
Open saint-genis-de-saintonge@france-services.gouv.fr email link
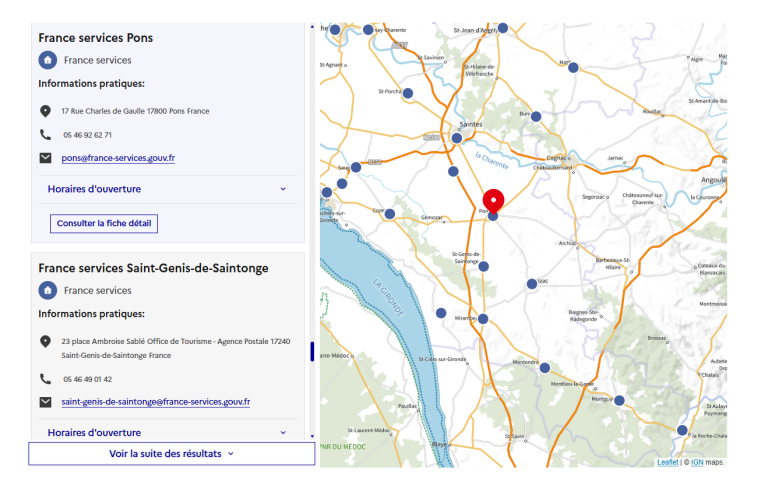coord(155,402)
